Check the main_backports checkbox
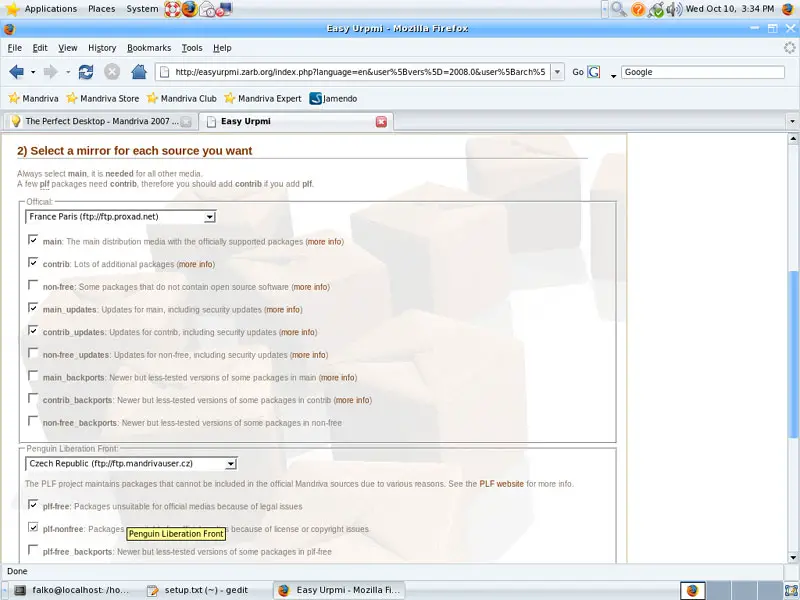Viewport: 800px width, 600px height. (33, 376)
